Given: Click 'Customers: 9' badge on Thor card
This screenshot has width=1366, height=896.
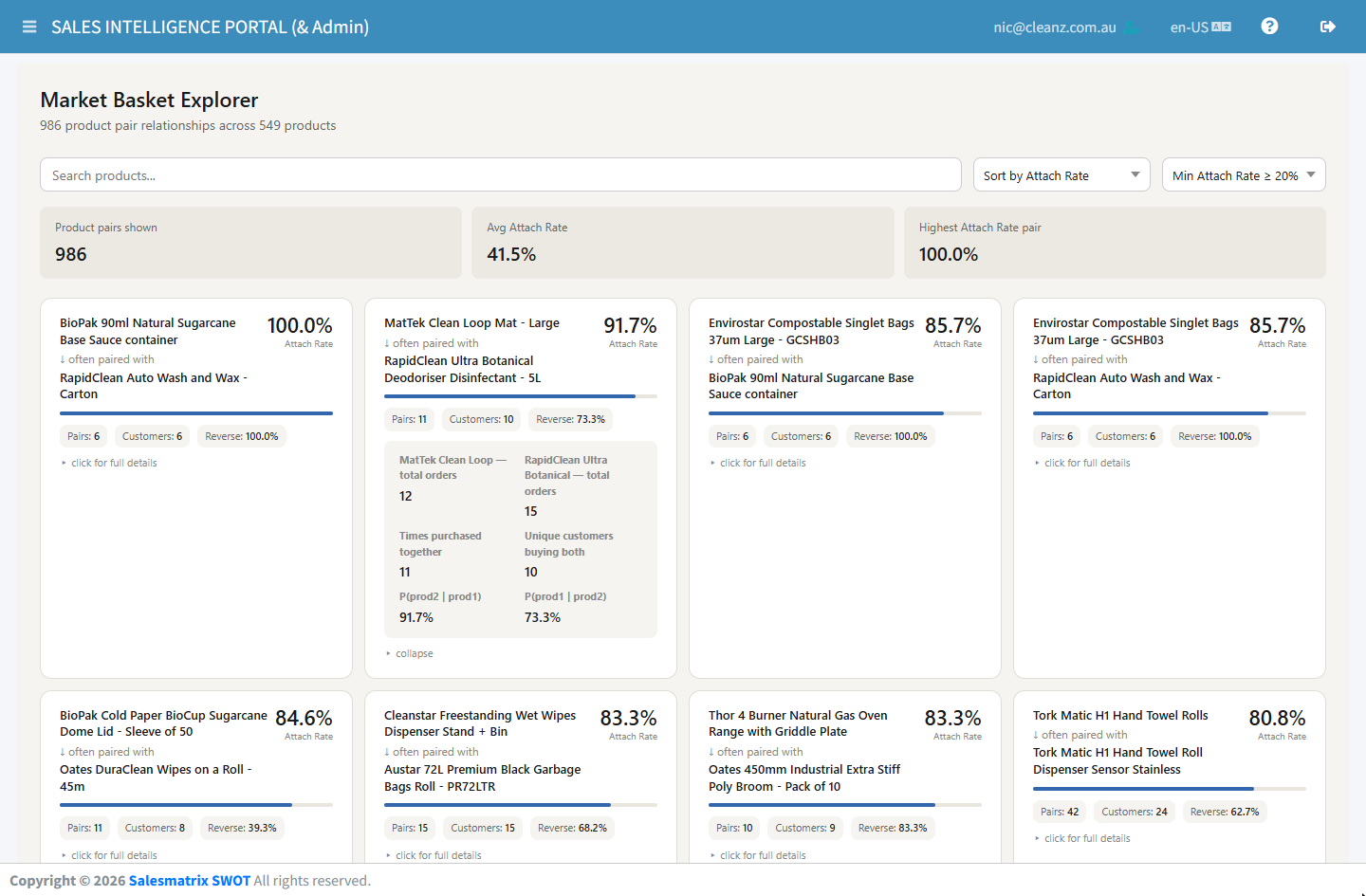Looking at the screenshot, I should pos(805,828).
